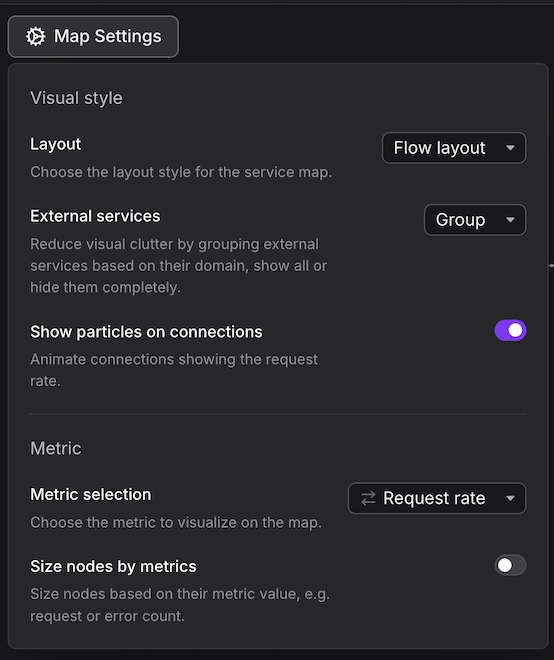Click the Layout setting label
Viewport: 554px width, 660px height.
coord(56,144)
